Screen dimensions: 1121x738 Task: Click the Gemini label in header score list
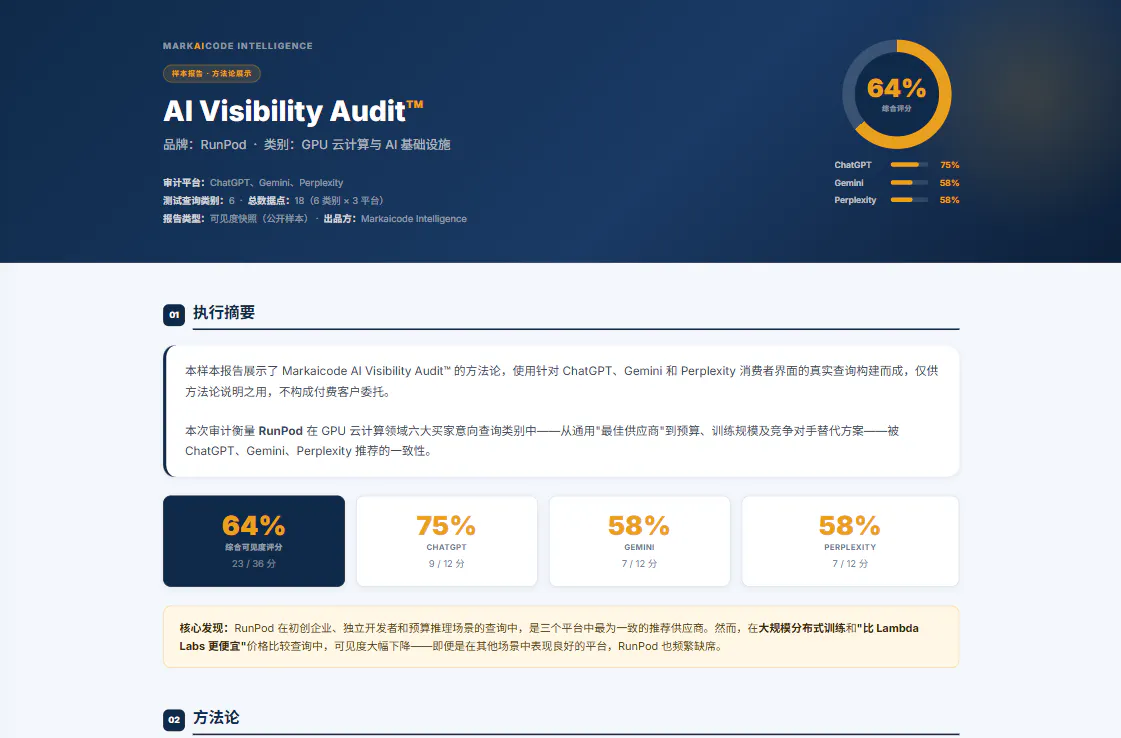click(x=849, y=183)
